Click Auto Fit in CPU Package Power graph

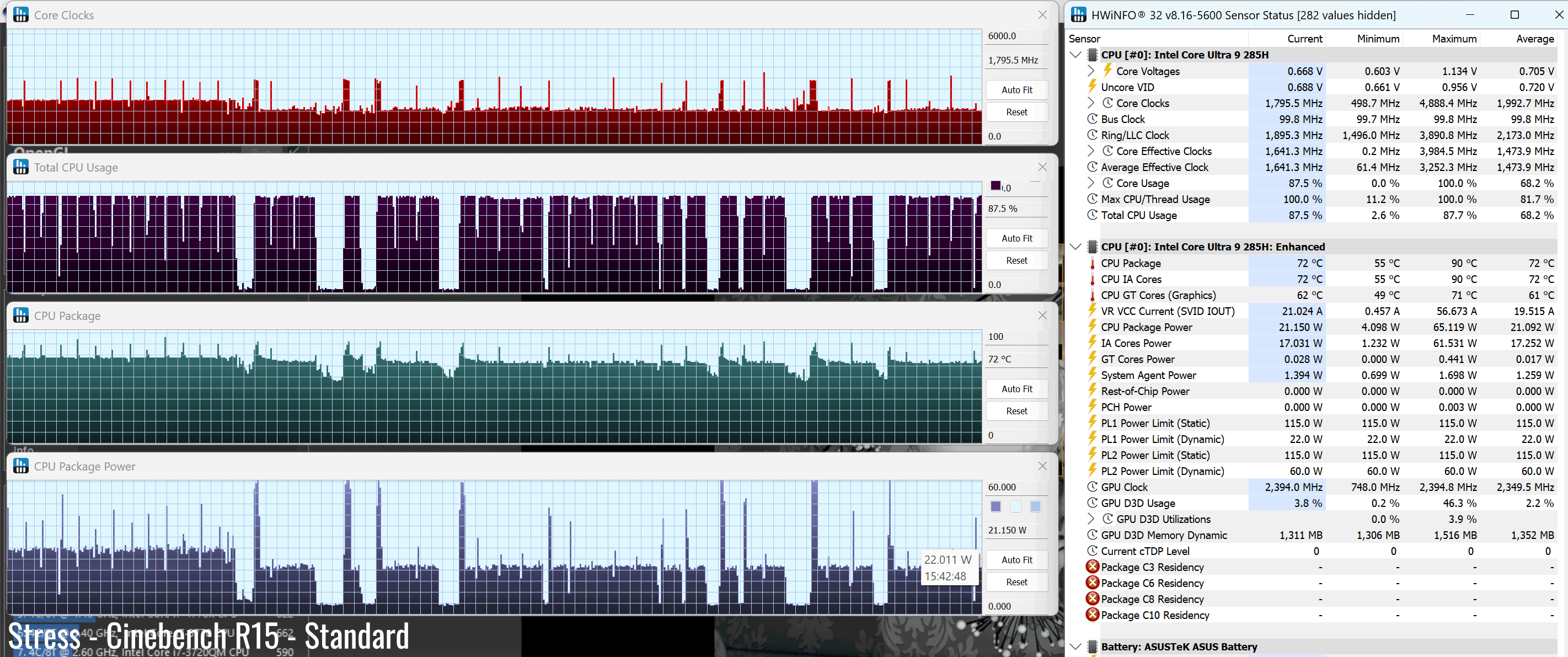coord(1016,559)
